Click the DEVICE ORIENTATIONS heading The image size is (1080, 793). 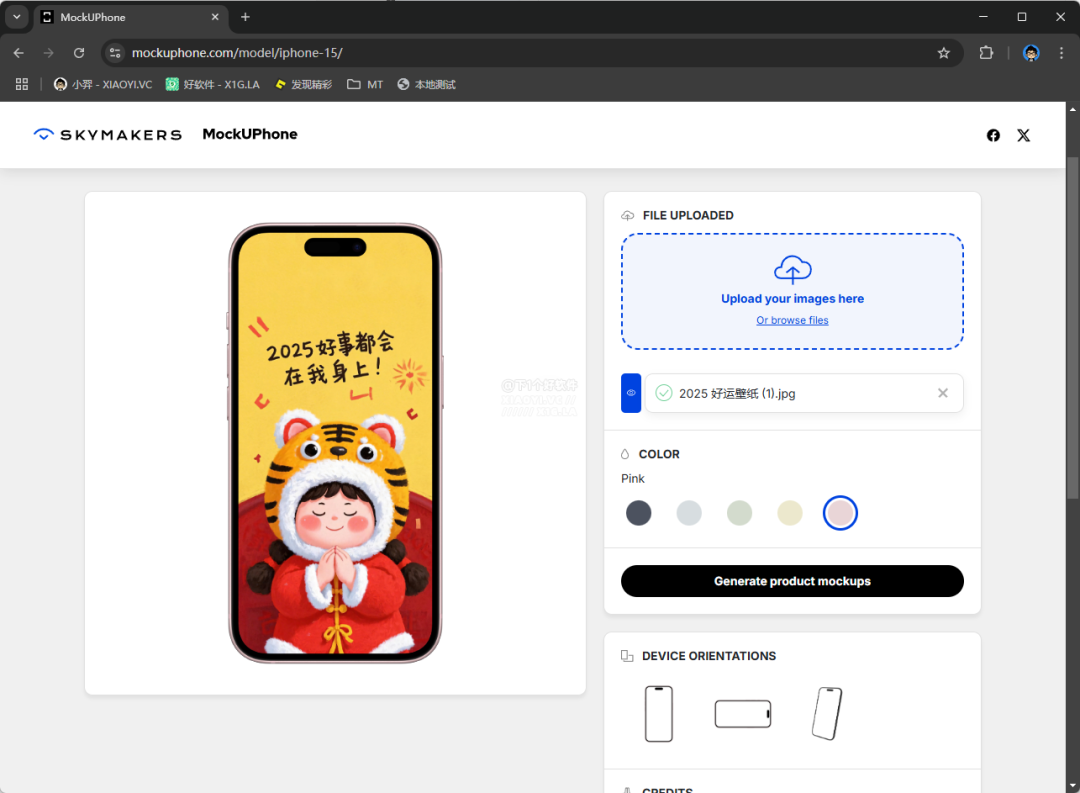tap(709, 656)
